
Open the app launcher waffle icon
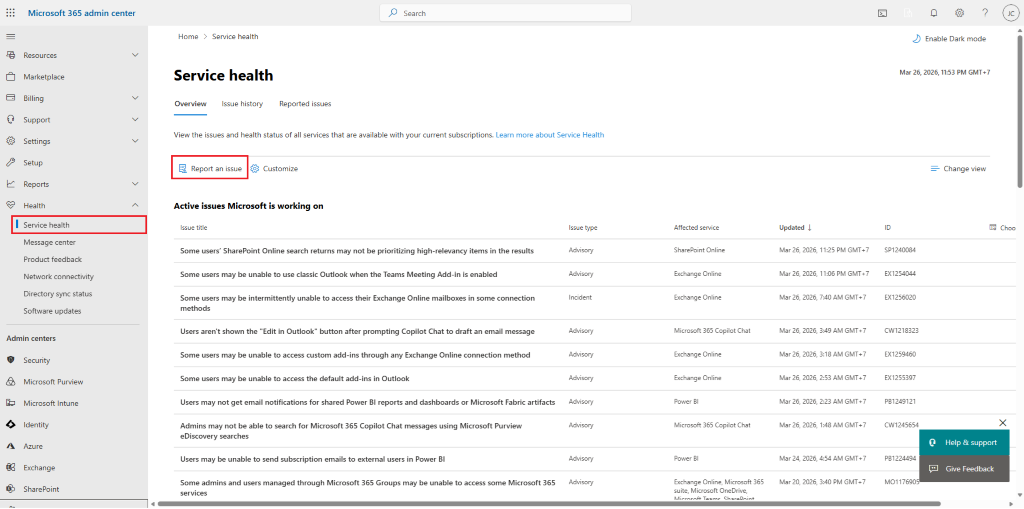click(x=10, y=12)
